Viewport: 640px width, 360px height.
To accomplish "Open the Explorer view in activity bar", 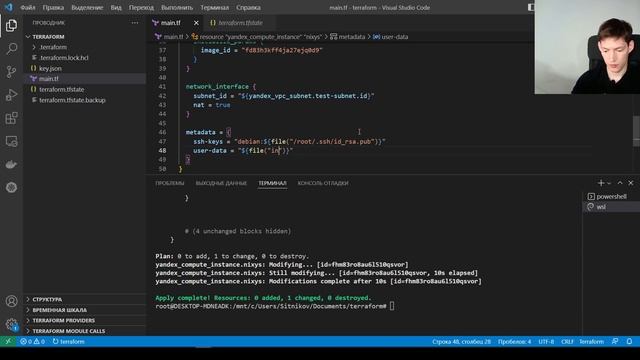I will [11, 26].
